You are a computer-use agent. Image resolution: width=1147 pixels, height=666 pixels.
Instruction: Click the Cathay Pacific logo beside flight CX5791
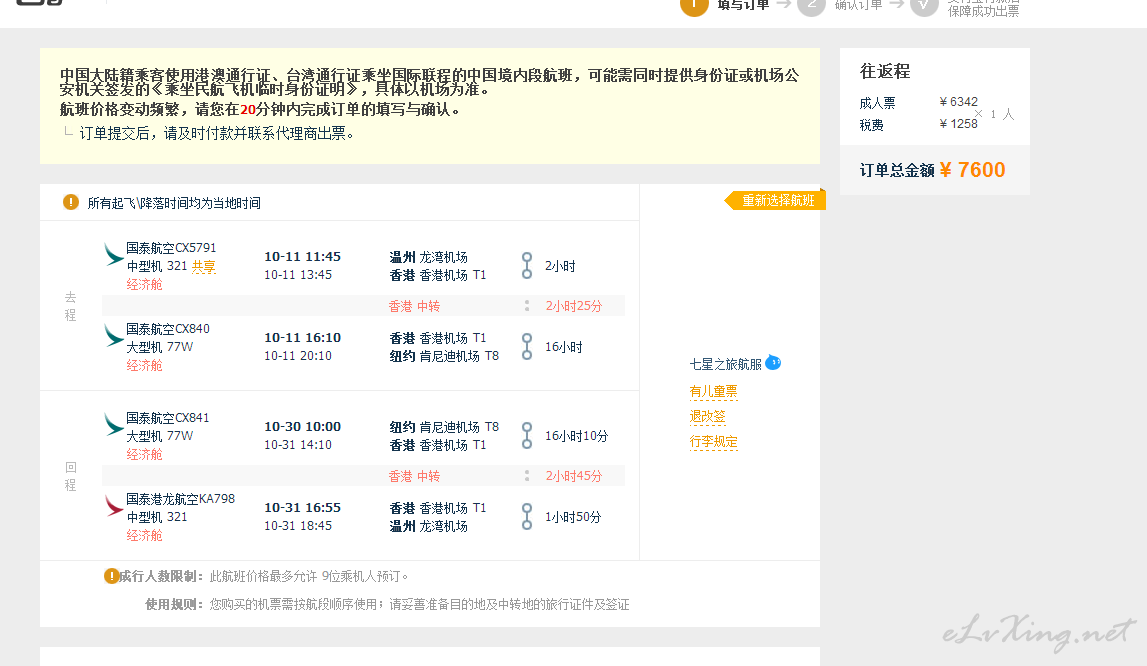pyautogui.click(x=113, y=255)
